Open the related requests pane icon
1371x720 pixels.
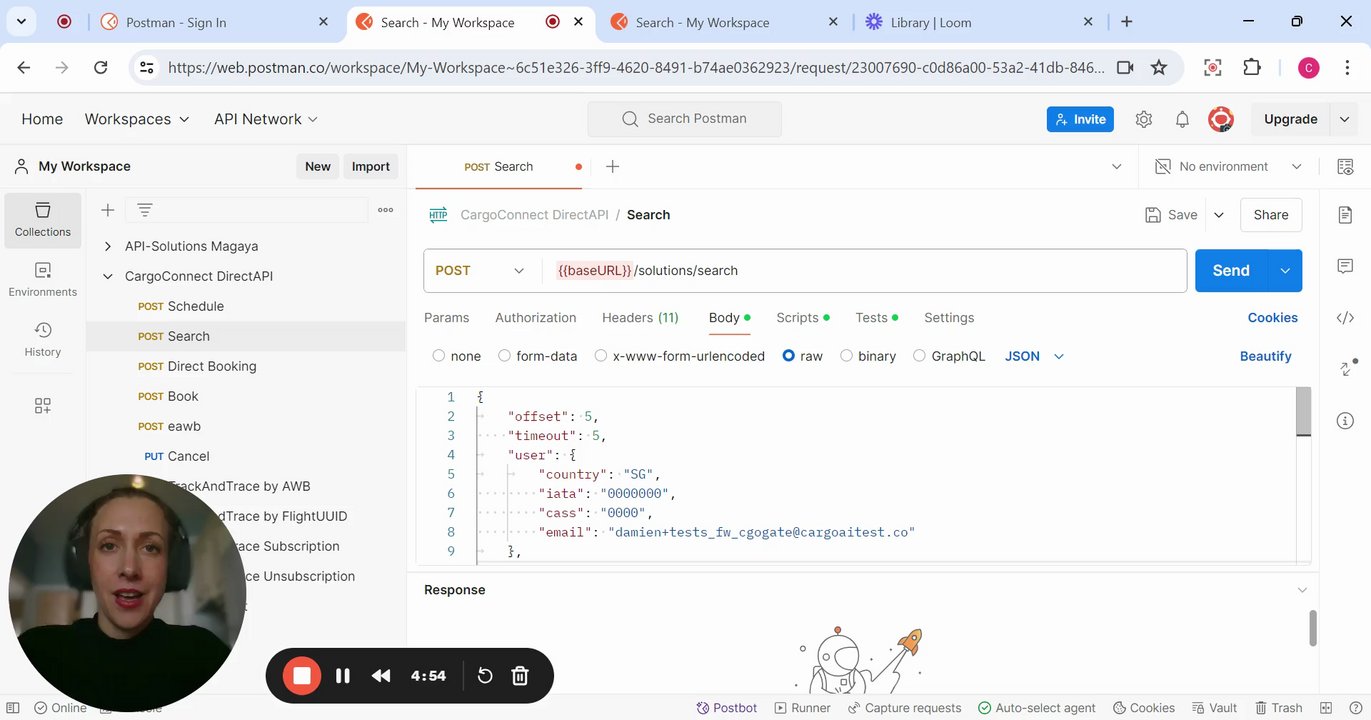point(1346,368)
